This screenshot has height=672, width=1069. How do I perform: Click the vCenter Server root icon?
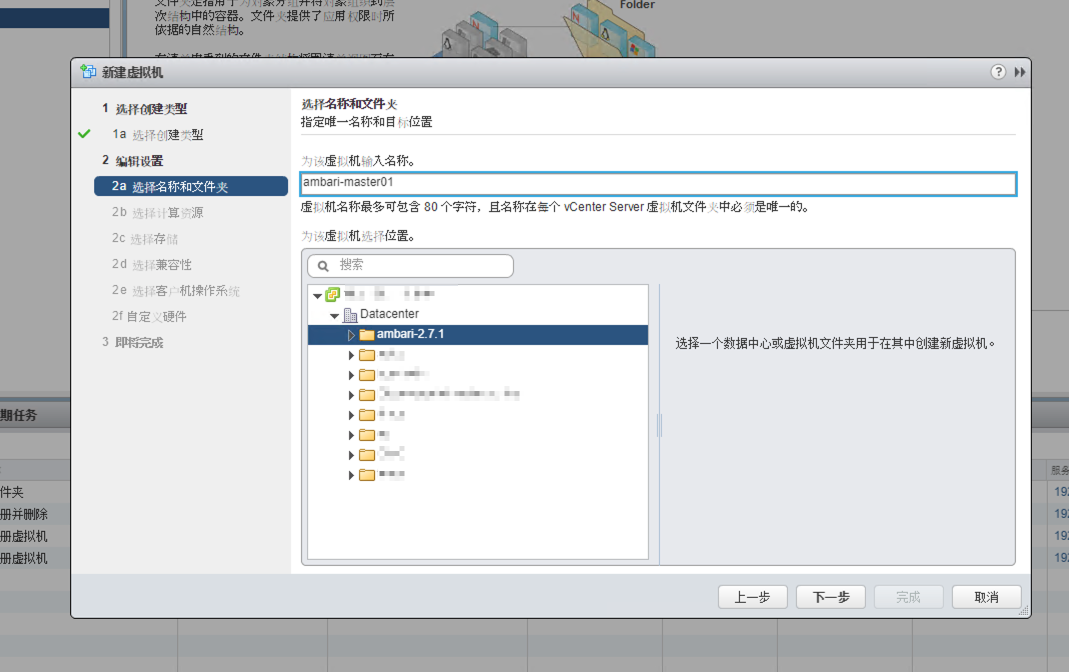(x=333, y=294)
